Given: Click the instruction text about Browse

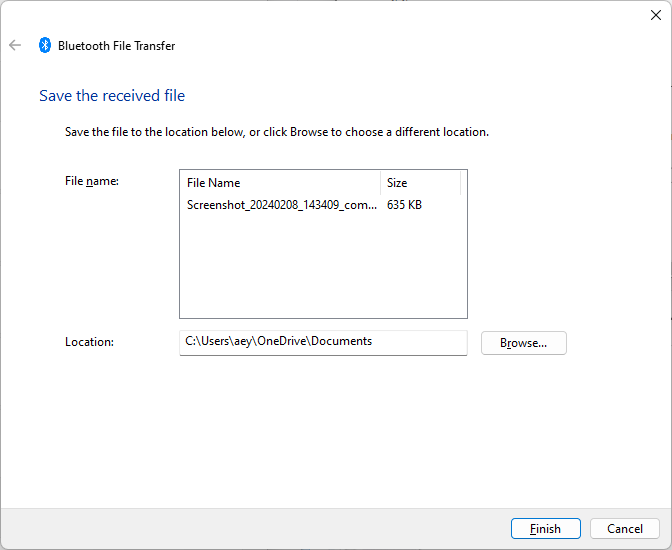Looking at the screenshot, I should [x=277, y=132].
